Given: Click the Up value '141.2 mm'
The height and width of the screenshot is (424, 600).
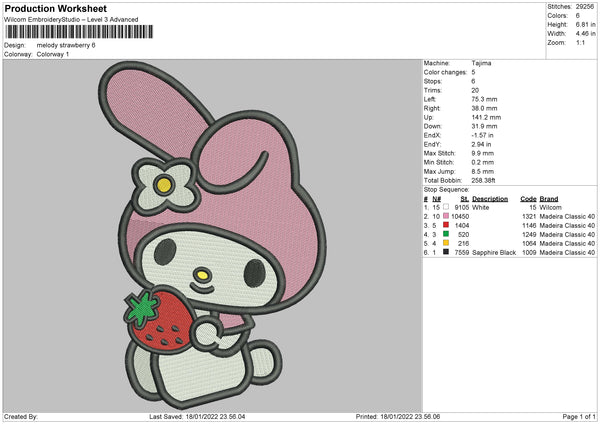Looking at the screenshot, I should coord(486,117).
